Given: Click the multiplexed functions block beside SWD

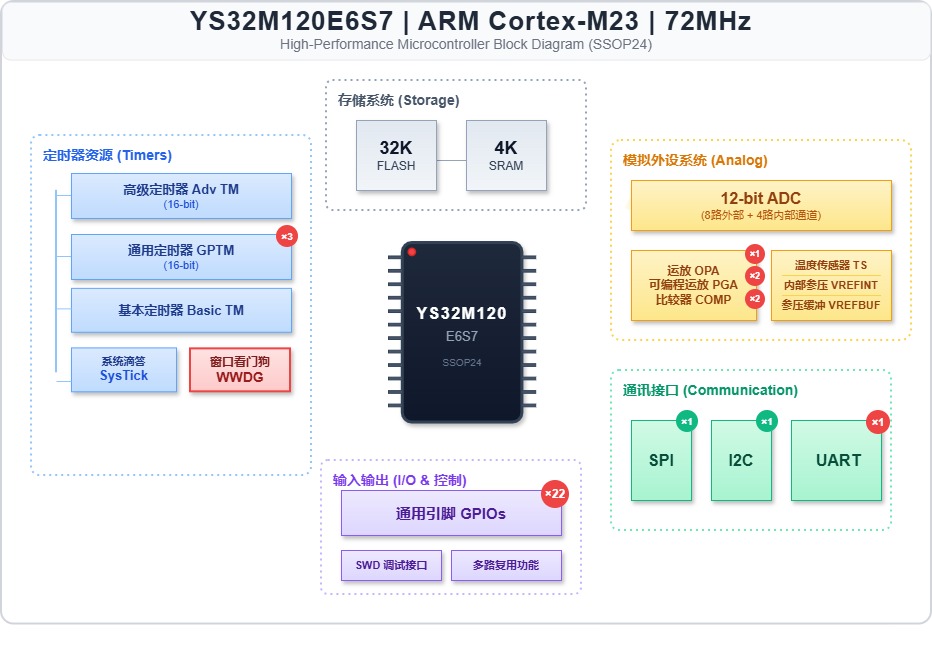Looking at the screenshot, I should (506, 565).
